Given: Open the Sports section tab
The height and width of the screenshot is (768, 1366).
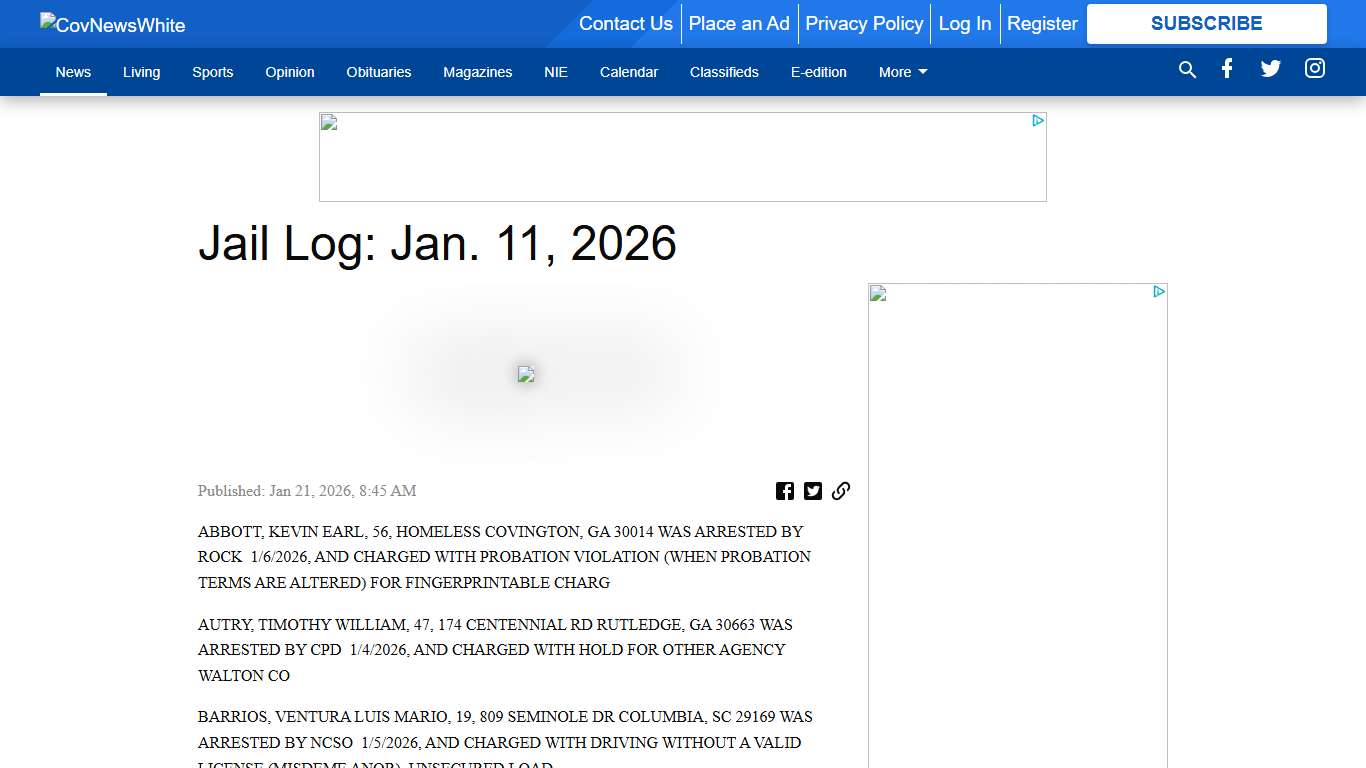Looking at the screenshot, I should coord(212,72).
